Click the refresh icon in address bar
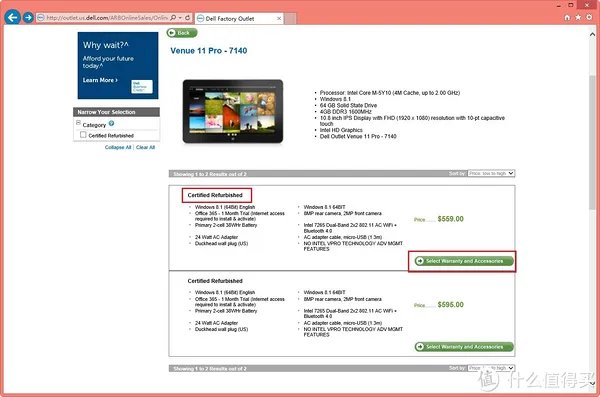Screen dimensions: 600x397 coord(188,18)
